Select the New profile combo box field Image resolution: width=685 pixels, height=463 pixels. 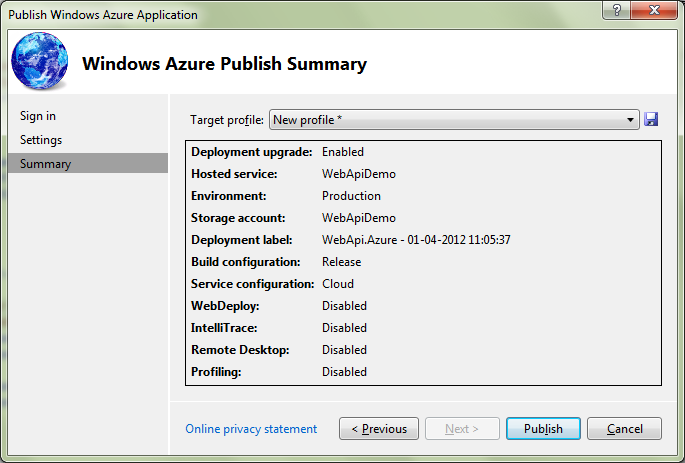coord(454,120)
